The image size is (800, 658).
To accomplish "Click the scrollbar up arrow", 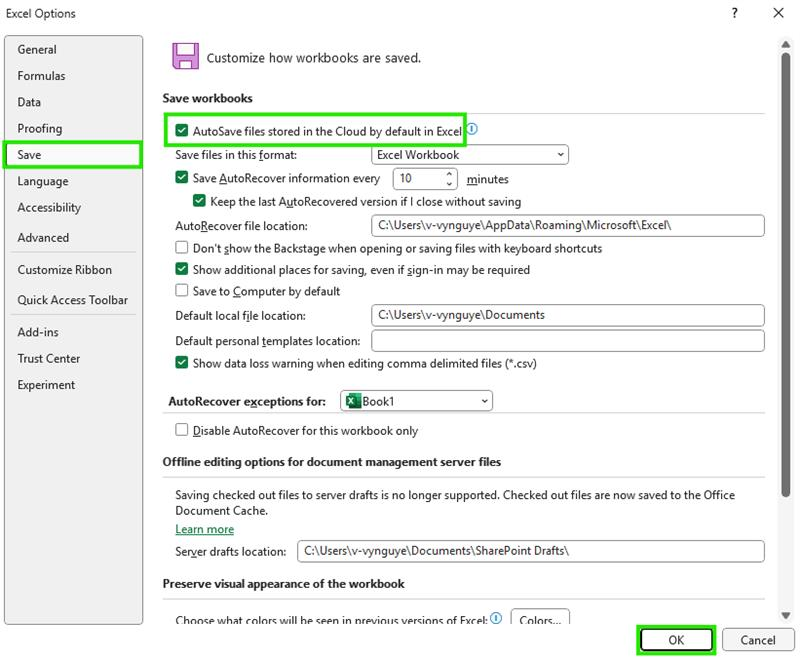I will click(x=786, y=45).
